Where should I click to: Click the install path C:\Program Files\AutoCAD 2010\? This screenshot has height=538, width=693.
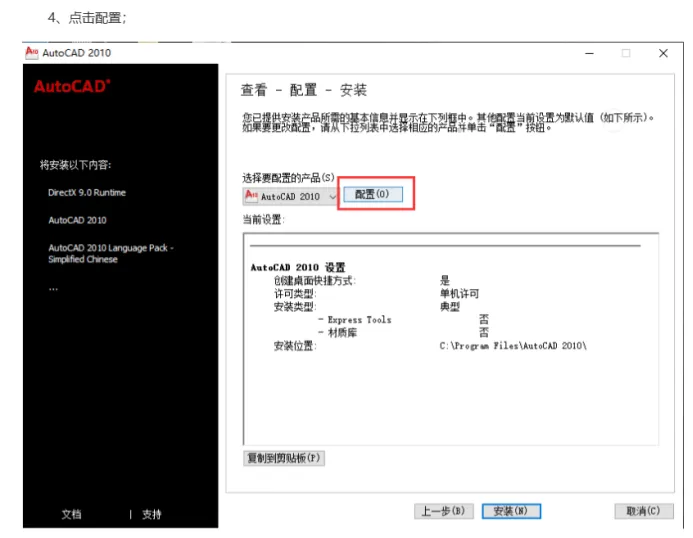pos(513,346)
